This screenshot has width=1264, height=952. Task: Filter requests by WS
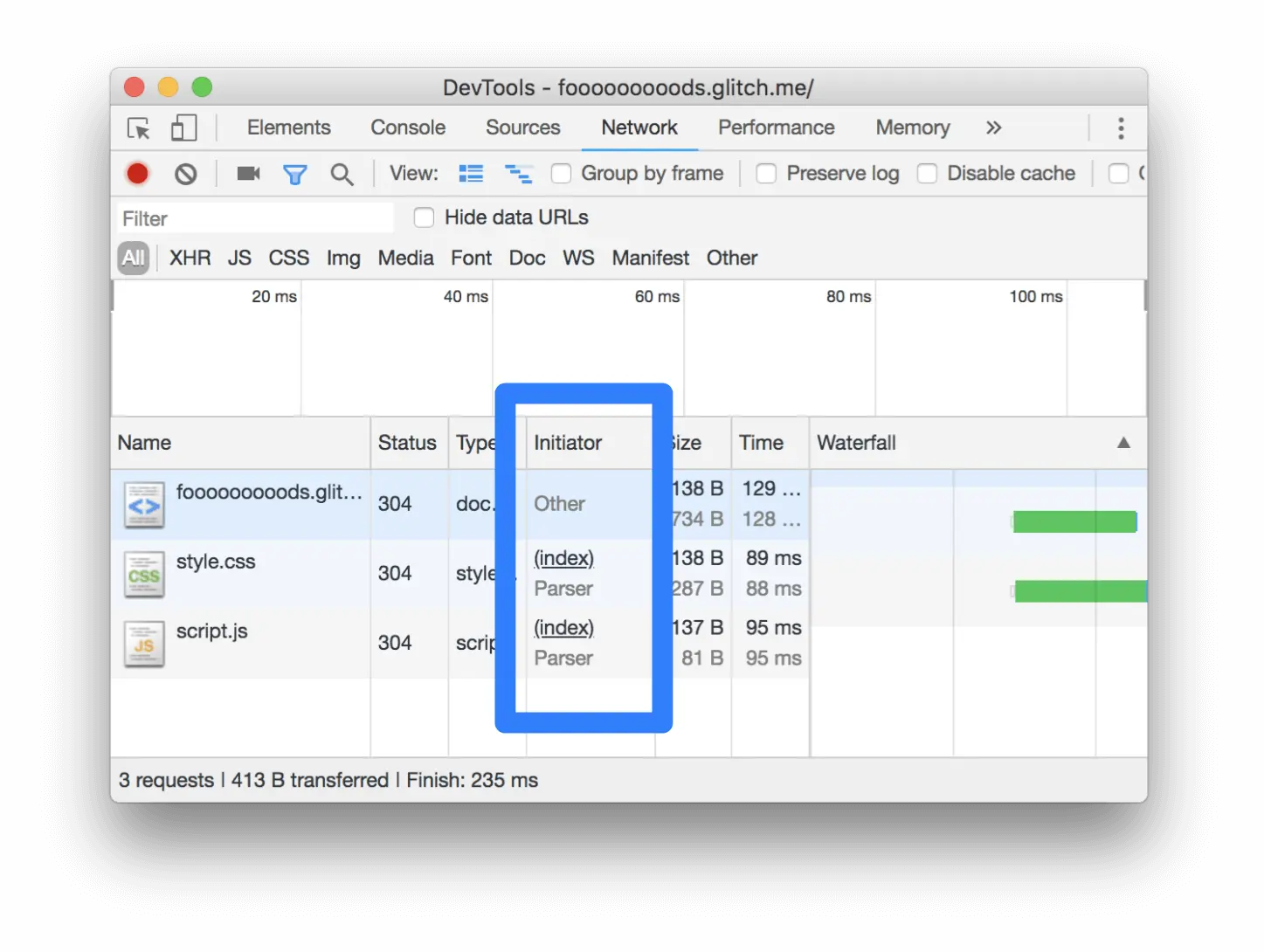coord(578,258)
